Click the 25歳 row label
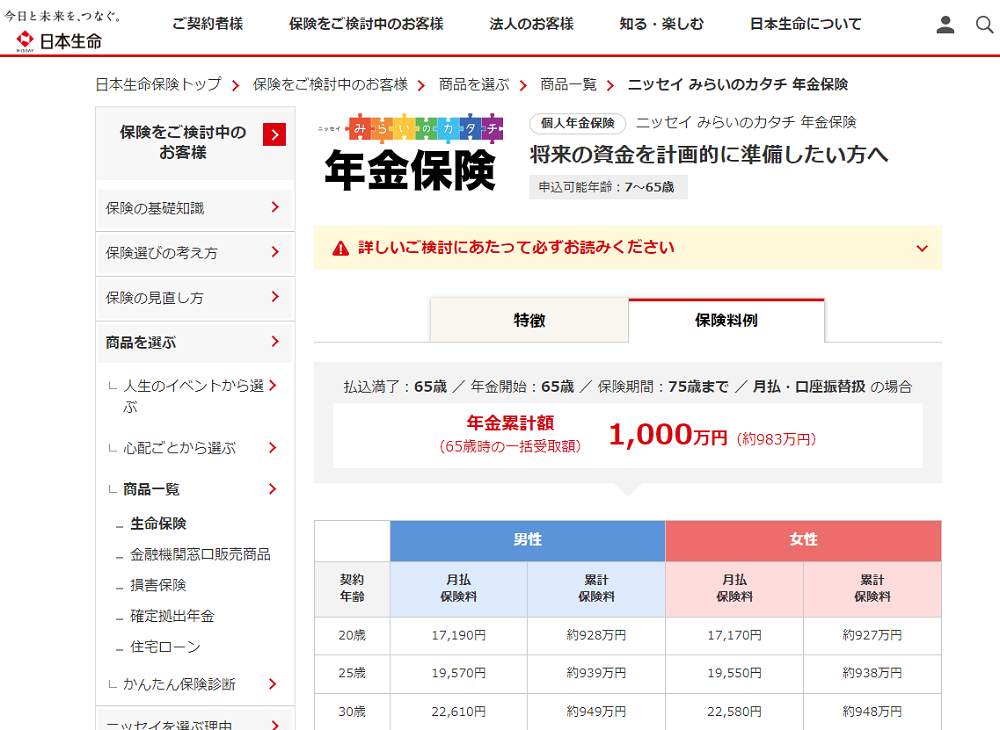The height and width of the screenshot is (730, 1000). (352, 673)
